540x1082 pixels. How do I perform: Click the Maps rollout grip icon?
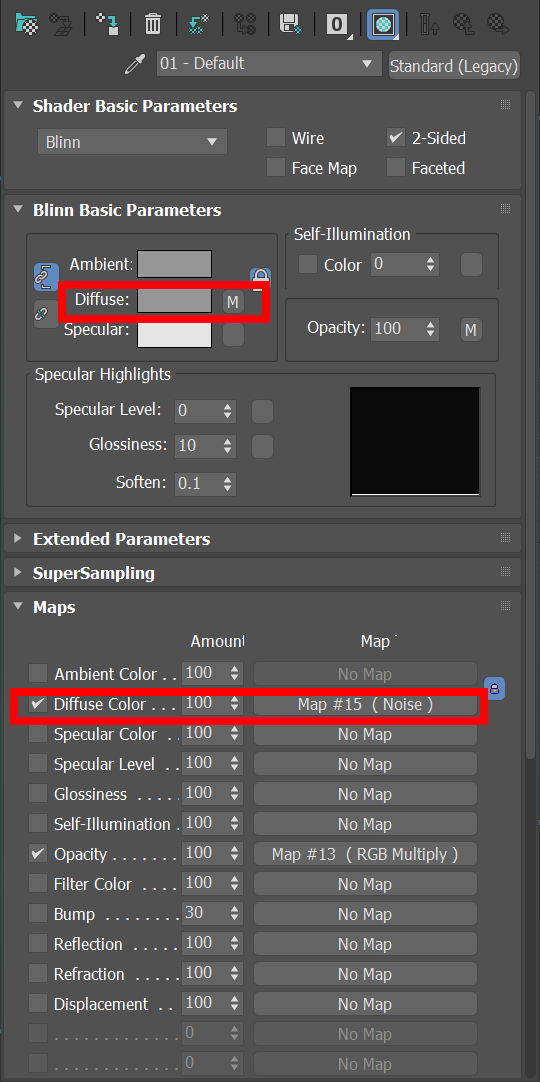tap(506, 606)
